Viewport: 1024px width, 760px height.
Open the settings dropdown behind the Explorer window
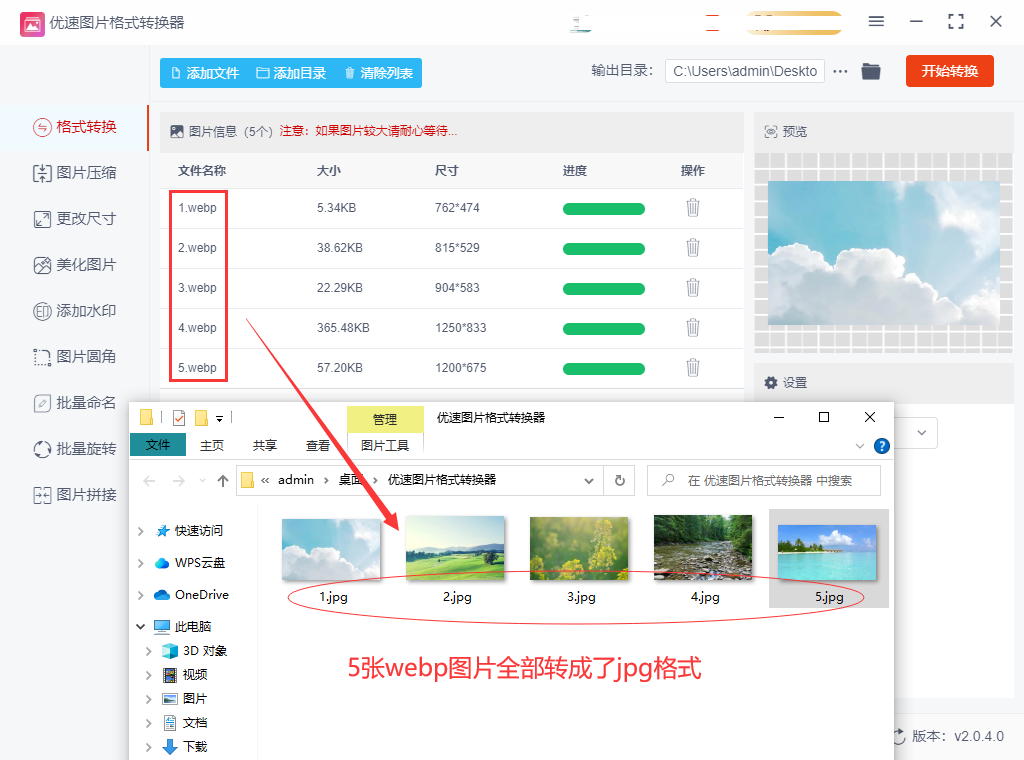point(921,433)
